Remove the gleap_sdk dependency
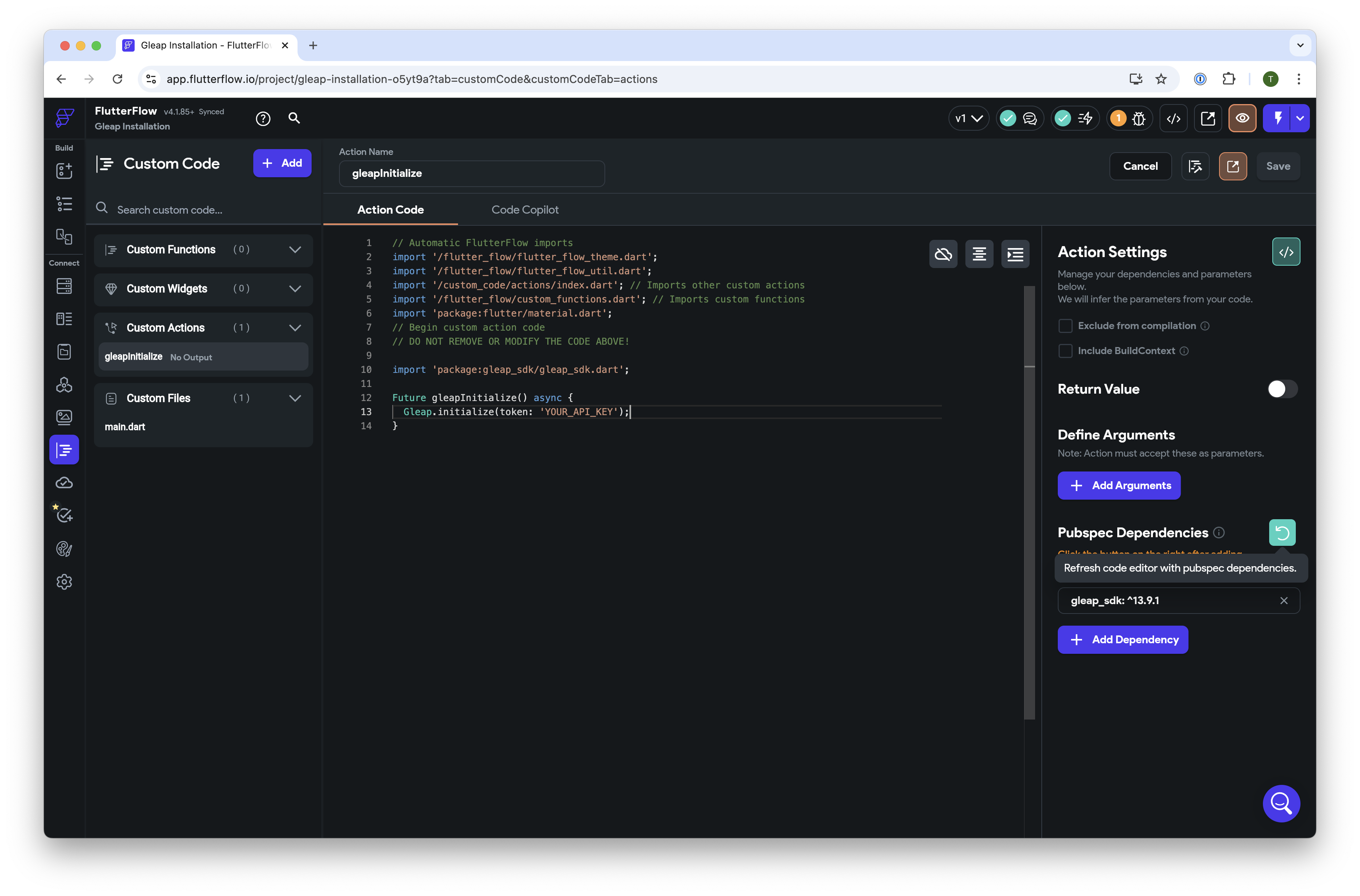Screen dimensions: 1360x896 pyautogui.click(x=1284, y=601)
